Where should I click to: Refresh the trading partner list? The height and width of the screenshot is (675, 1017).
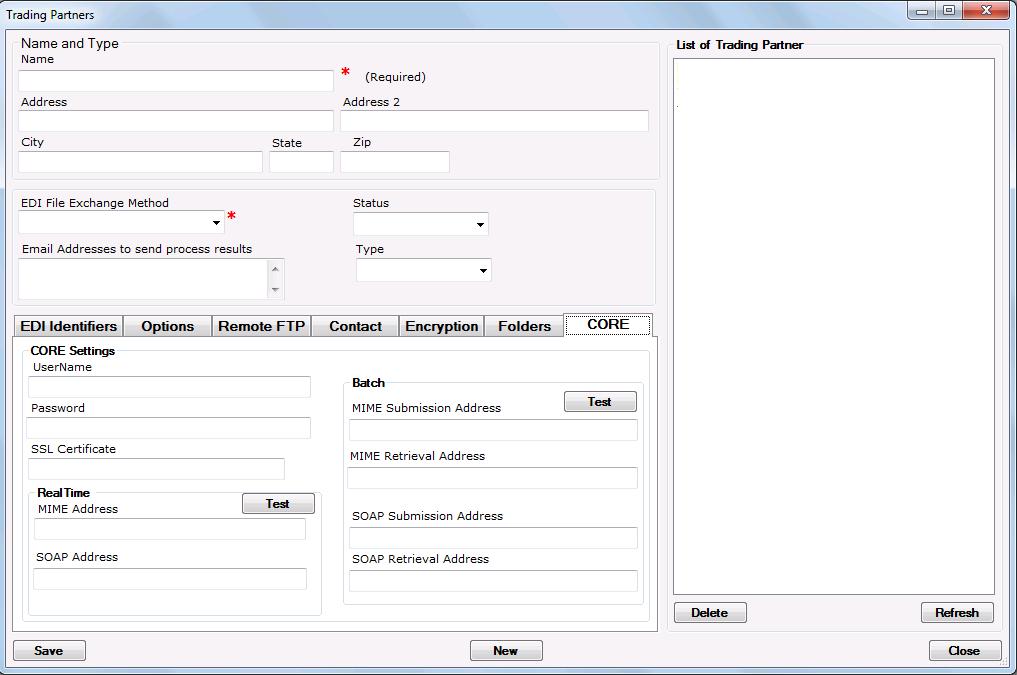[x=957, y=613]
